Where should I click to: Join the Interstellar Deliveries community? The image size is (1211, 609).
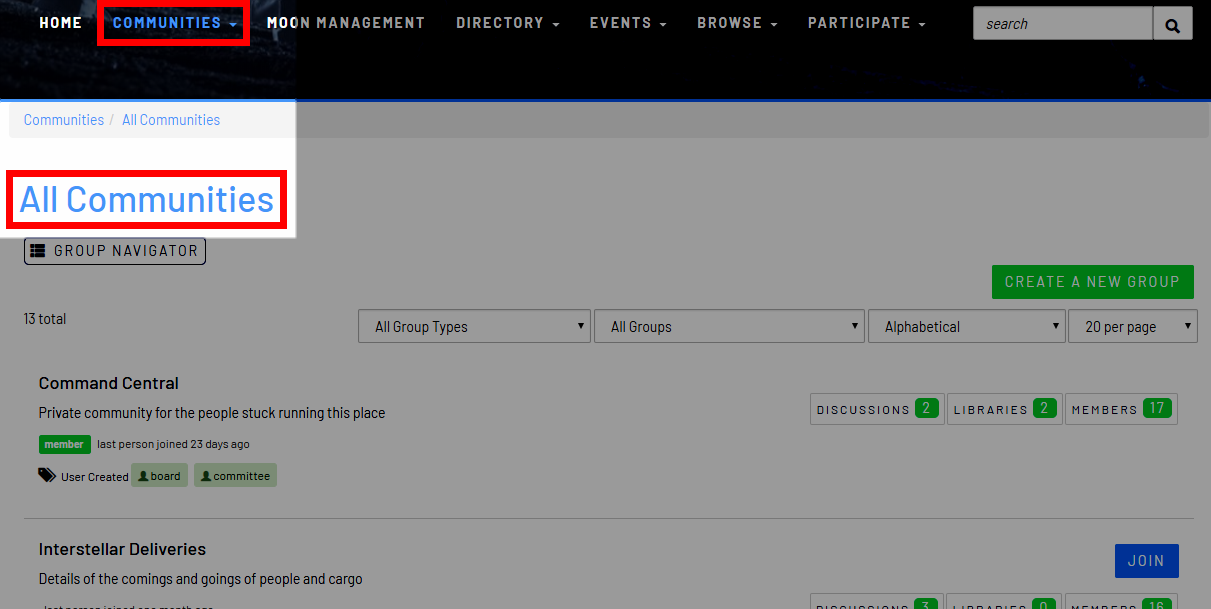click(1146, 561)
